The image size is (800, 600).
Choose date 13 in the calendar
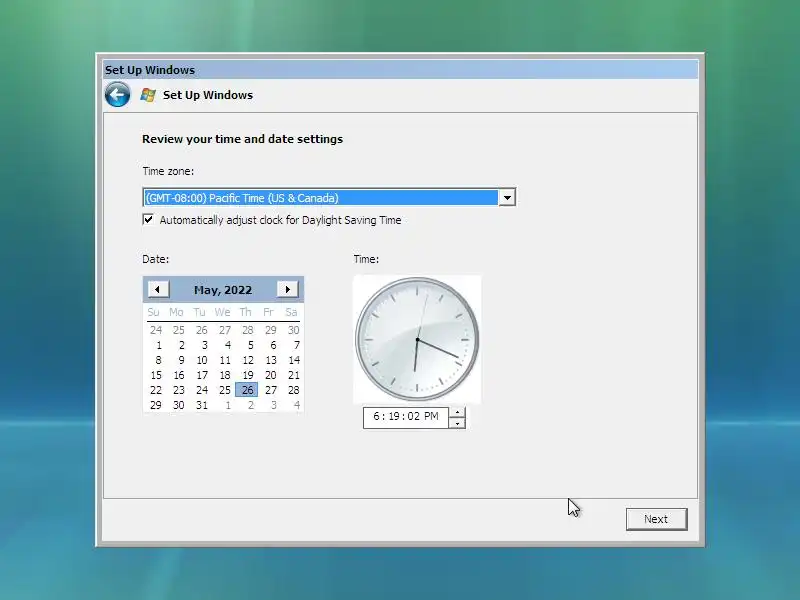point(271,360)
